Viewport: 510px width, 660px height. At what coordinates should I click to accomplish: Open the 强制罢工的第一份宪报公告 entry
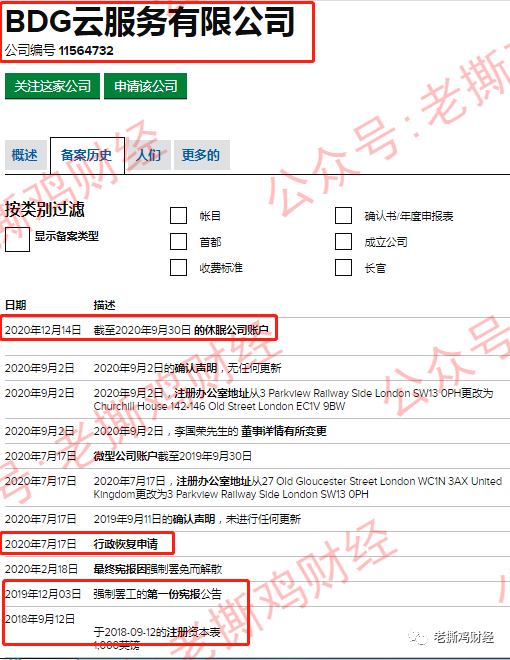[x=157, y=594]
